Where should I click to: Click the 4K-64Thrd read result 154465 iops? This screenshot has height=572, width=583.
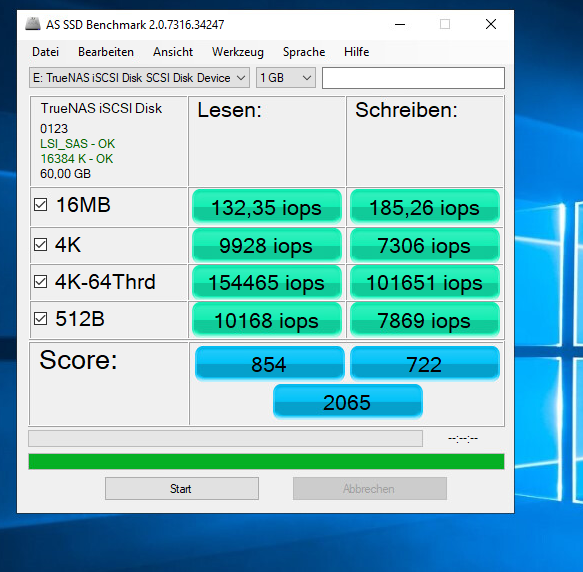267,282
